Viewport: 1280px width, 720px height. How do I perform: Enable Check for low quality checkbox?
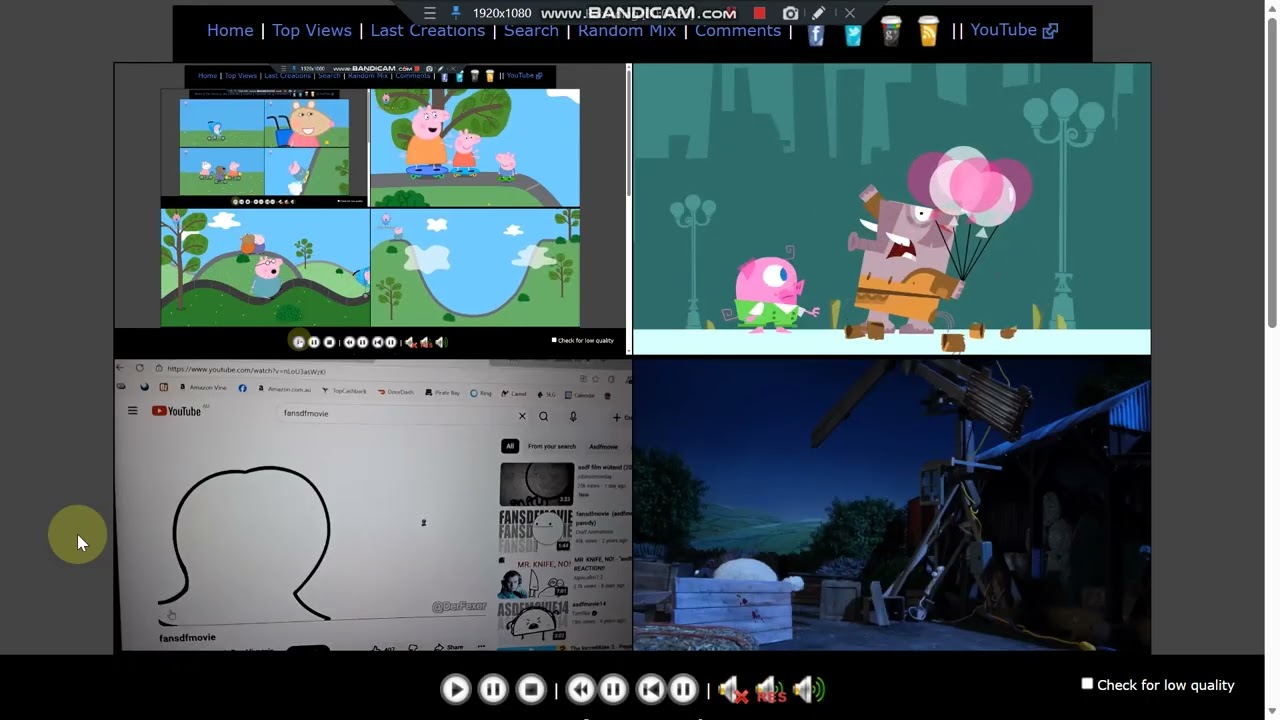[1087, 684]
